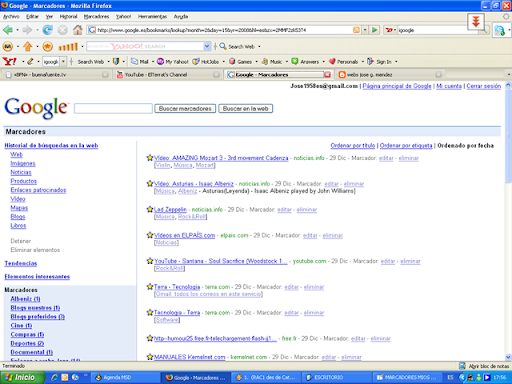The width and height of the screenshot is (512, 384).
Task: Open Ordenar por título link
Action: (353, 145)
